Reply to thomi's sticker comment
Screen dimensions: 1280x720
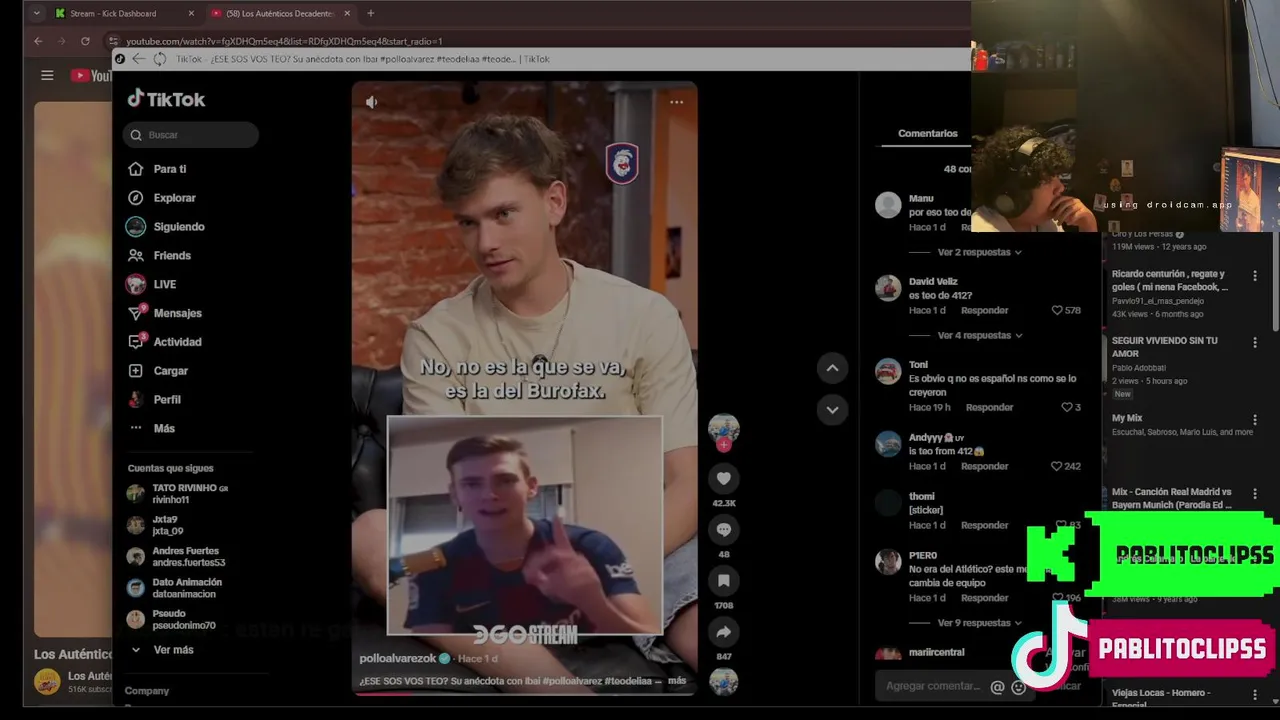(x=984, y=525)
